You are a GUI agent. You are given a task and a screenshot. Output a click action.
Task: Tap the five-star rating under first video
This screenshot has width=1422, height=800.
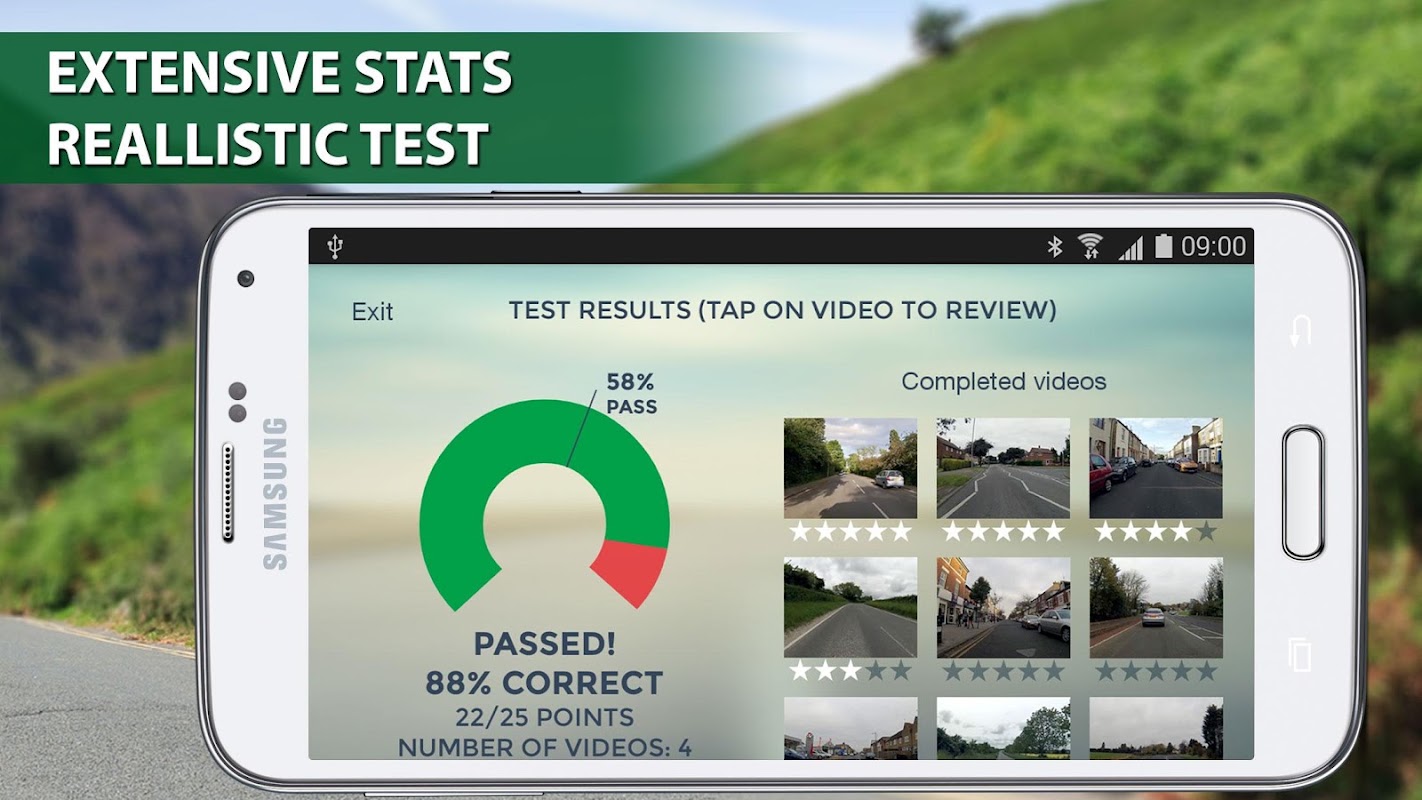click(850, 531)
